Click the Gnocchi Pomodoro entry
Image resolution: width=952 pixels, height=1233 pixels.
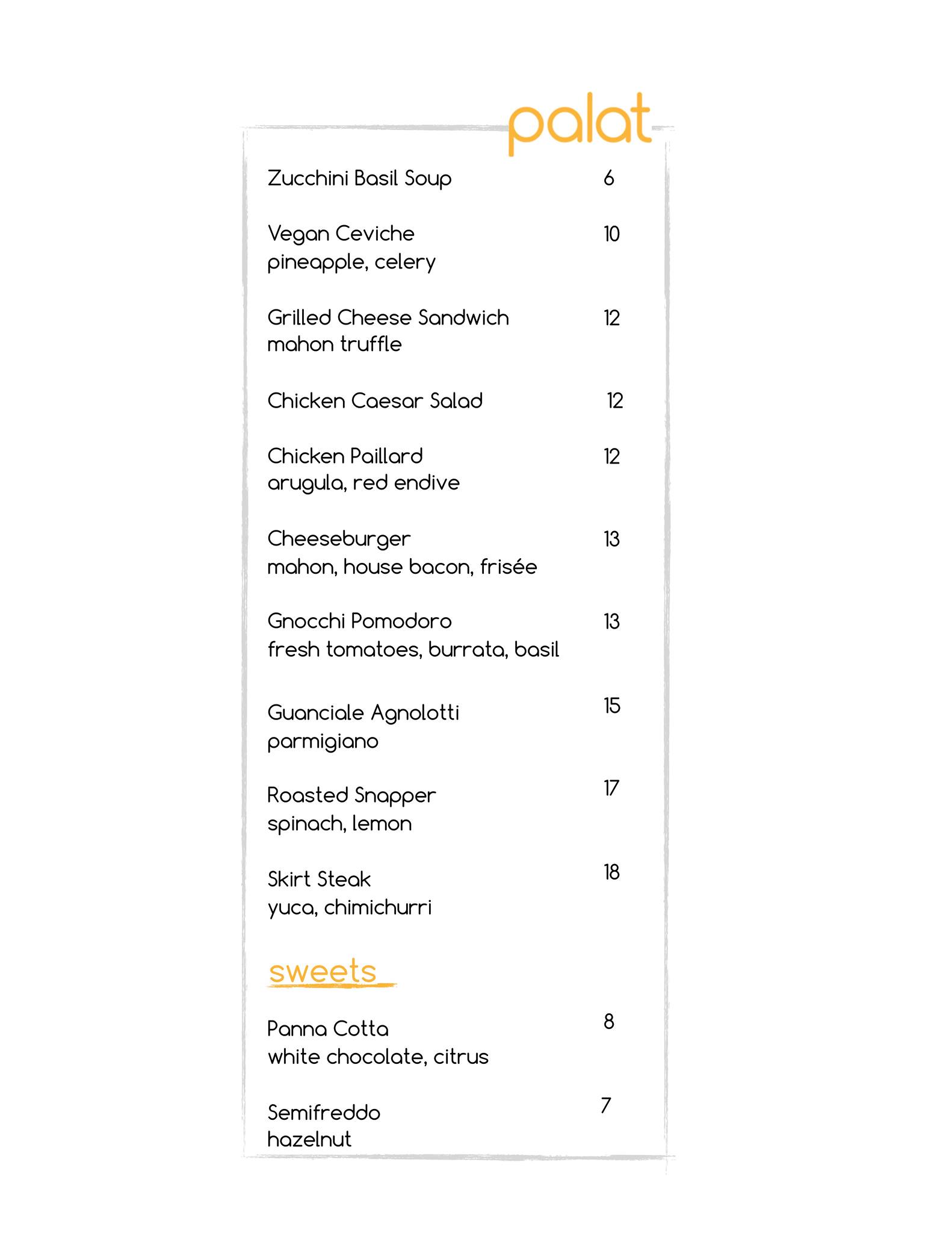pyautogui.click(x=359, y=621)
